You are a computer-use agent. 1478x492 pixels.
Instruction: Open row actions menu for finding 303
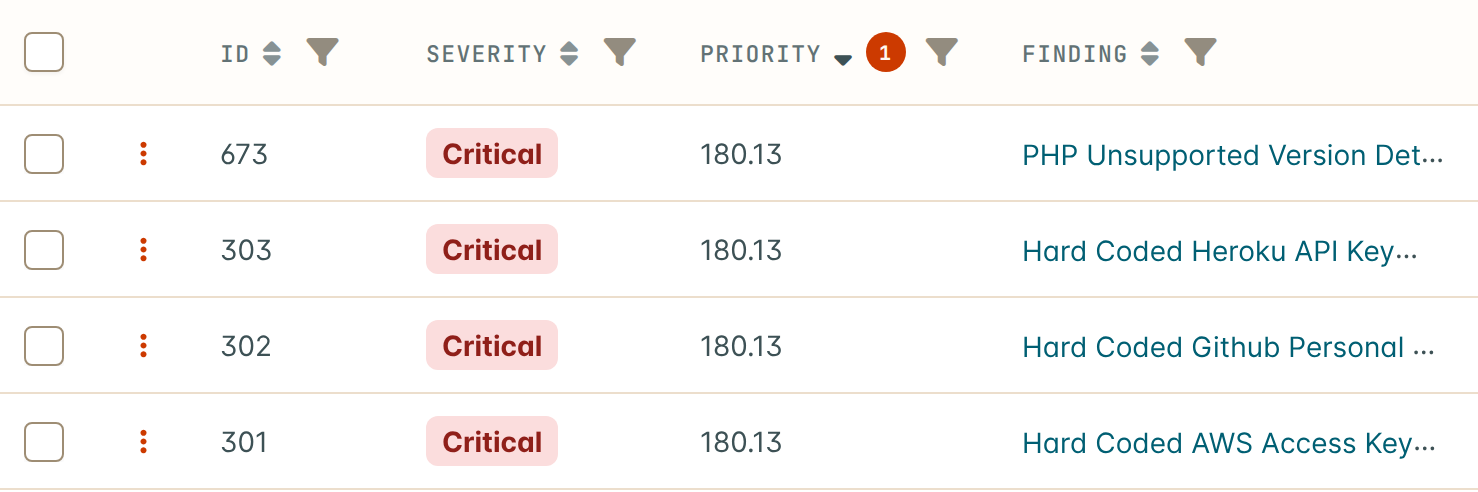click(143, 250)
